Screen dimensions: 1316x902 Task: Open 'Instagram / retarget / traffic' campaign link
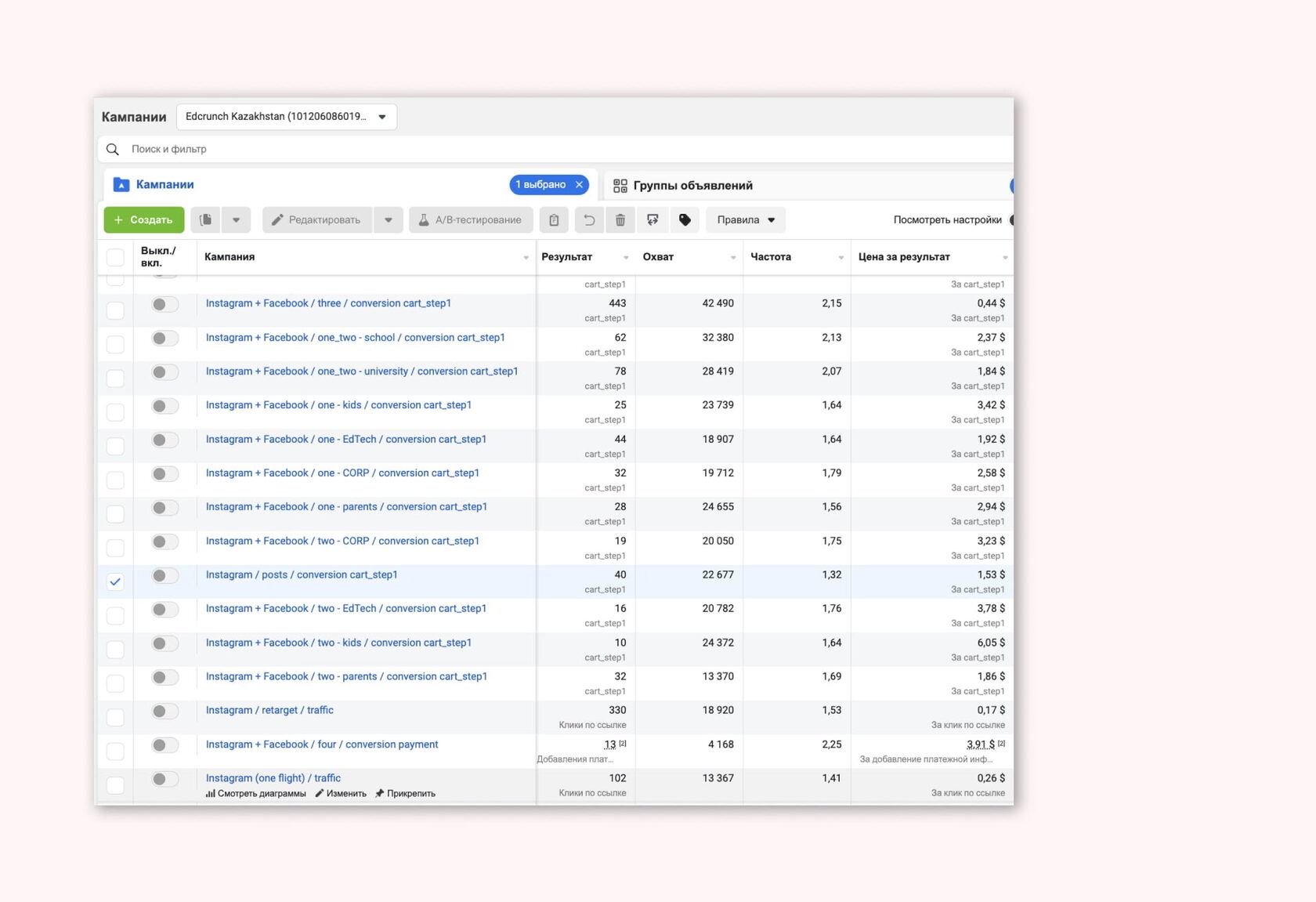point(269,711)
